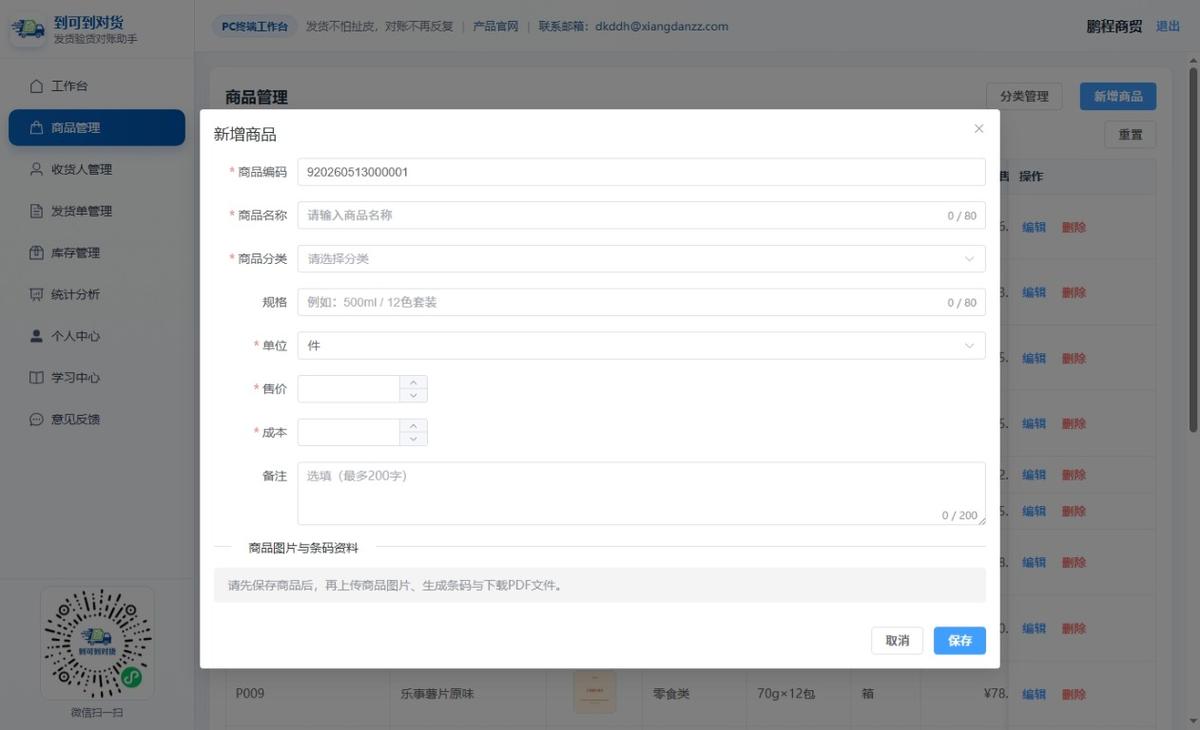1200x730 pixels.
Task: Focus the 售价 number input
Action: click(x=349, y=389)
